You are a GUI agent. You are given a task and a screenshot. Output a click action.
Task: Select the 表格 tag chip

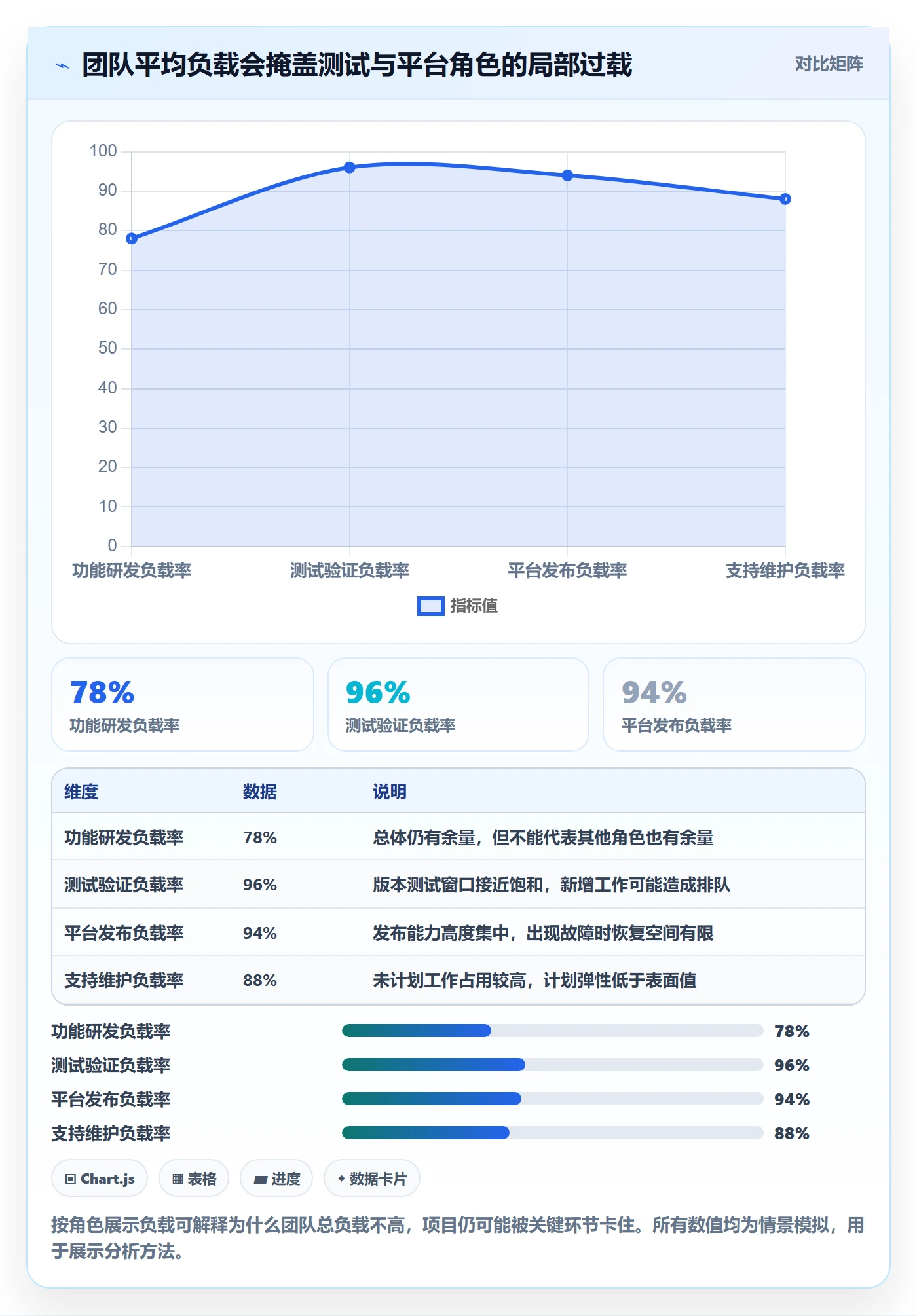[194, 1179]
